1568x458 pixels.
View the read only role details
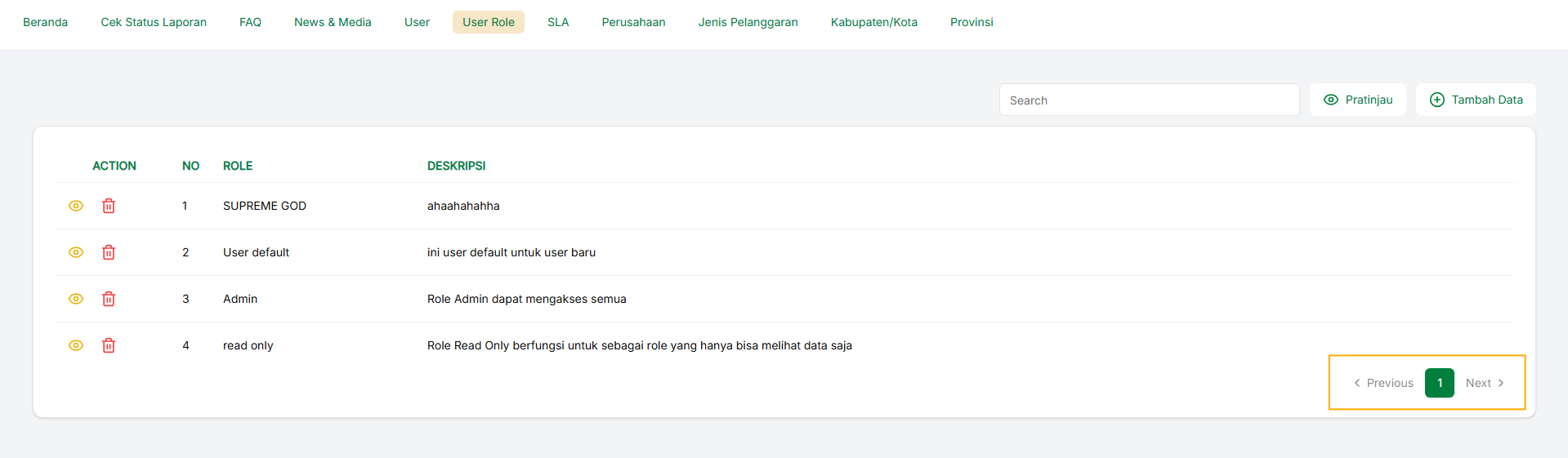[76, 345]
